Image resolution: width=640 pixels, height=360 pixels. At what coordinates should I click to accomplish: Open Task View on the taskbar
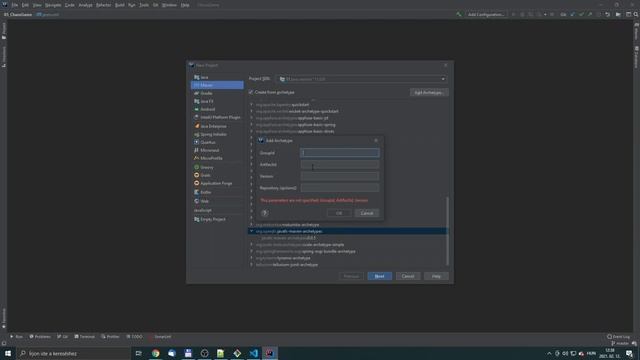click(138, 353)
